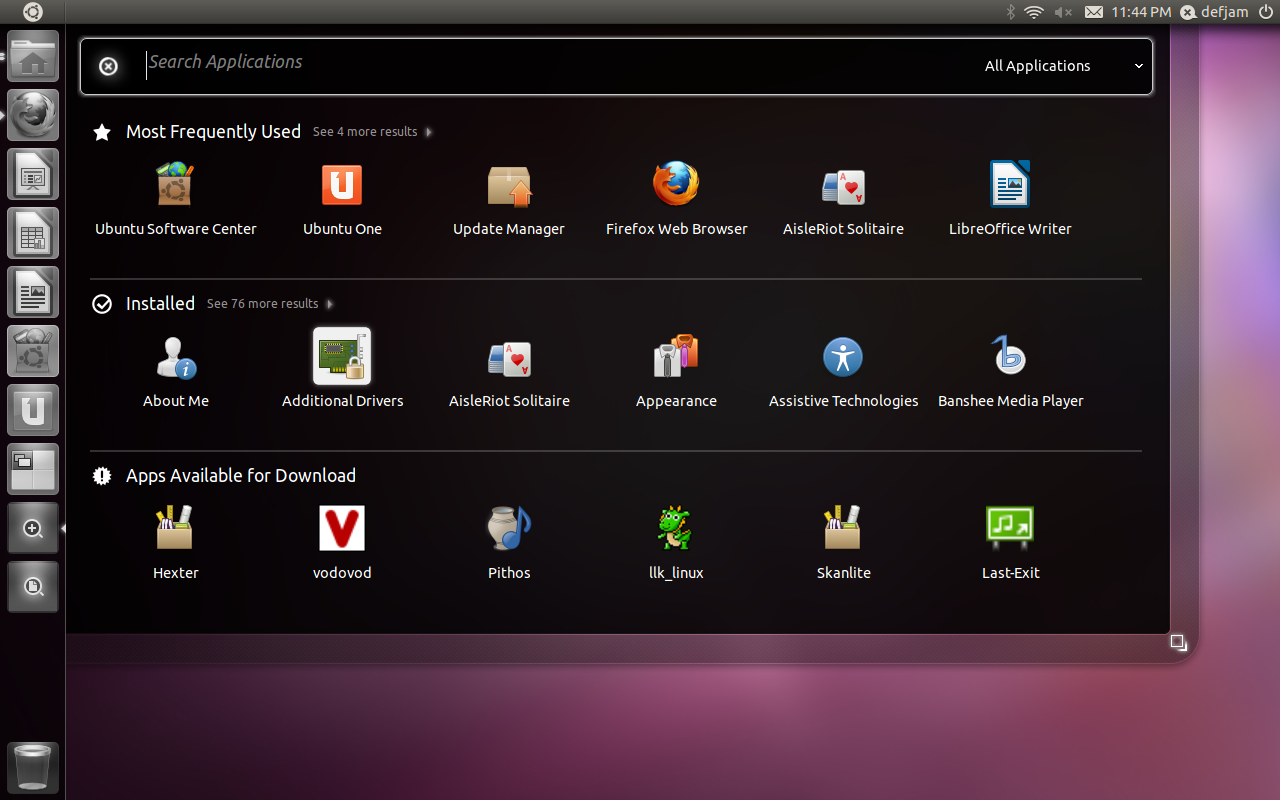The width and height of the screenshot is (1280, 800).
Task: Click Ubuntu Software Center in the launcher
Action: pos(33,351)
